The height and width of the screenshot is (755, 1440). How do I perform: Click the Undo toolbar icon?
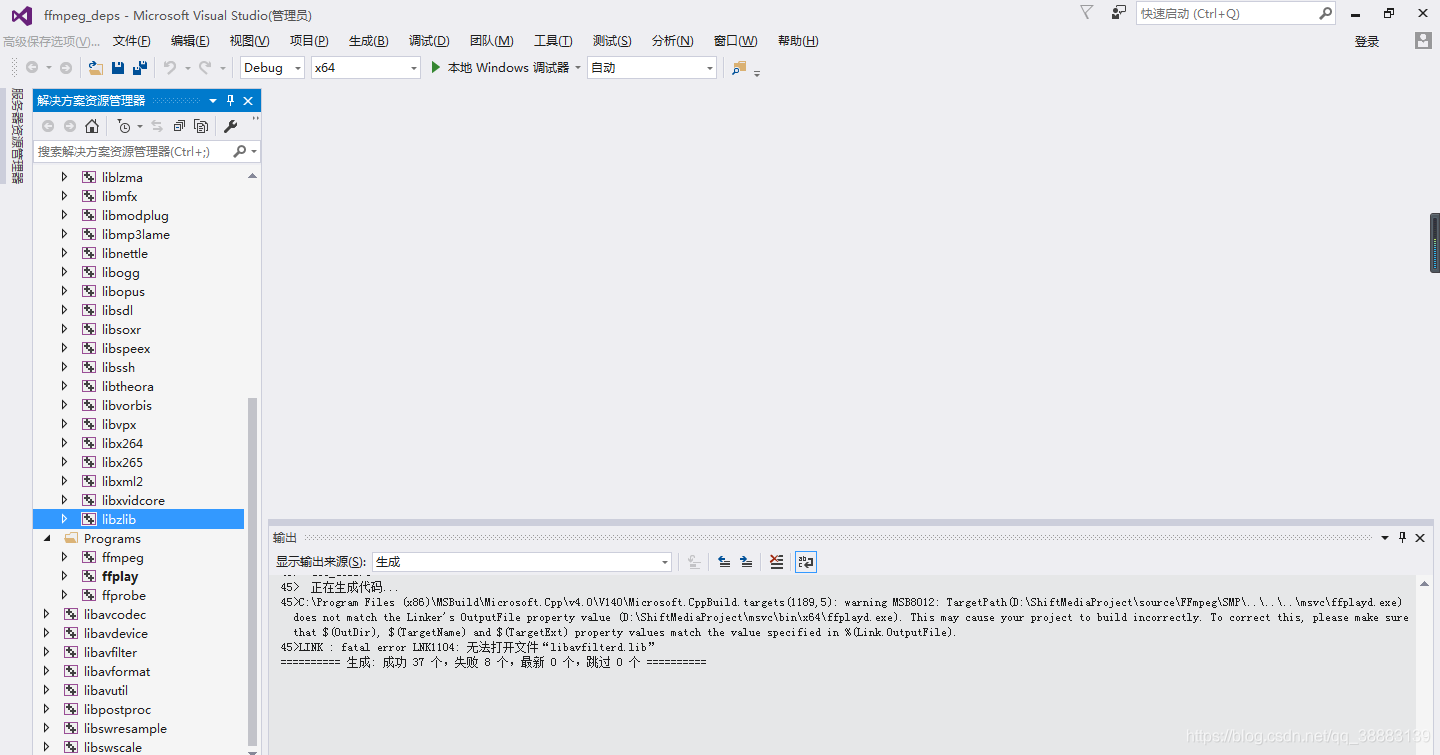pyautogui.click(x=170, y=68)
